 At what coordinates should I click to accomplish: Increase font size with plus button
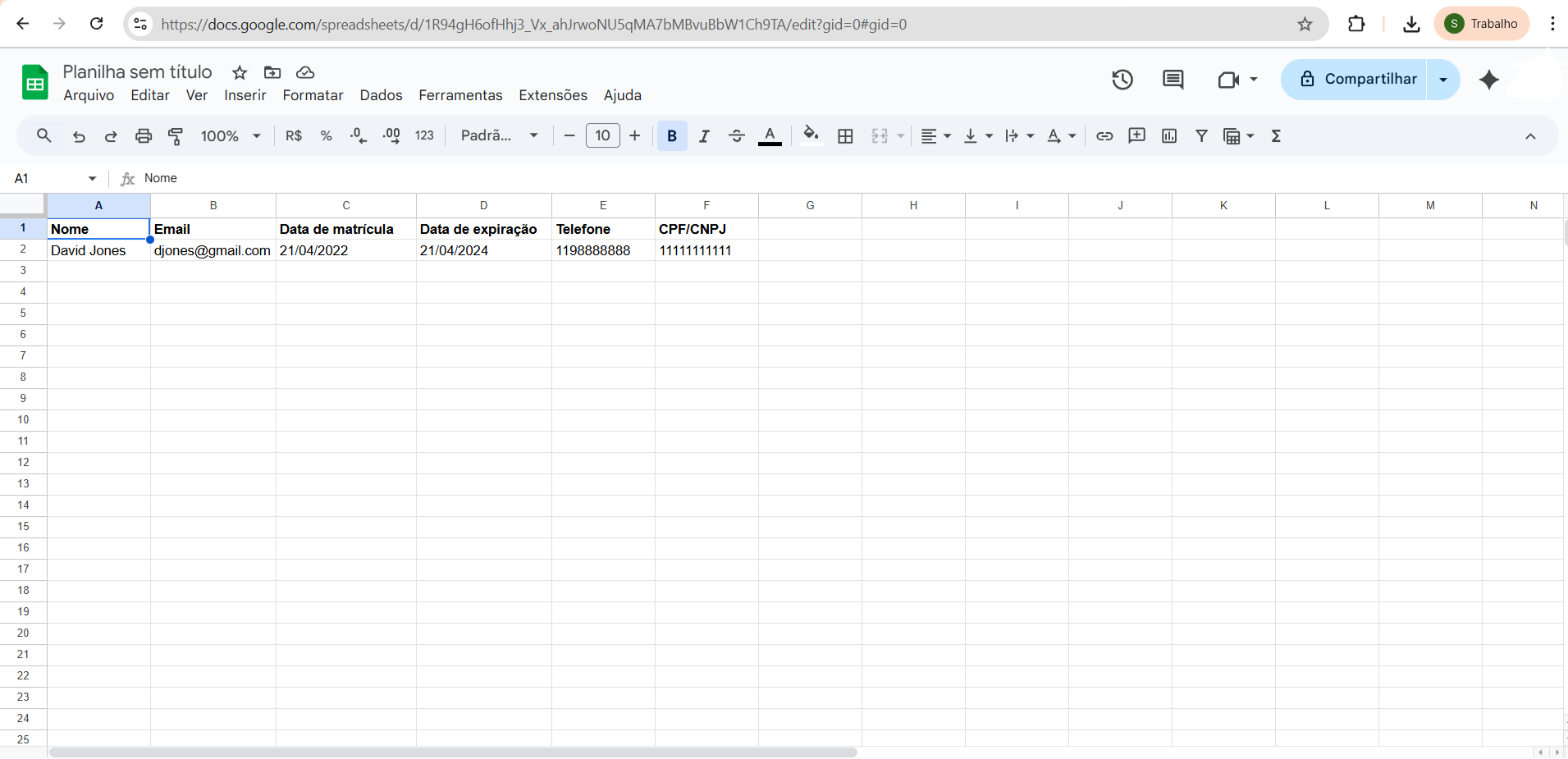[x=635, y=136]
